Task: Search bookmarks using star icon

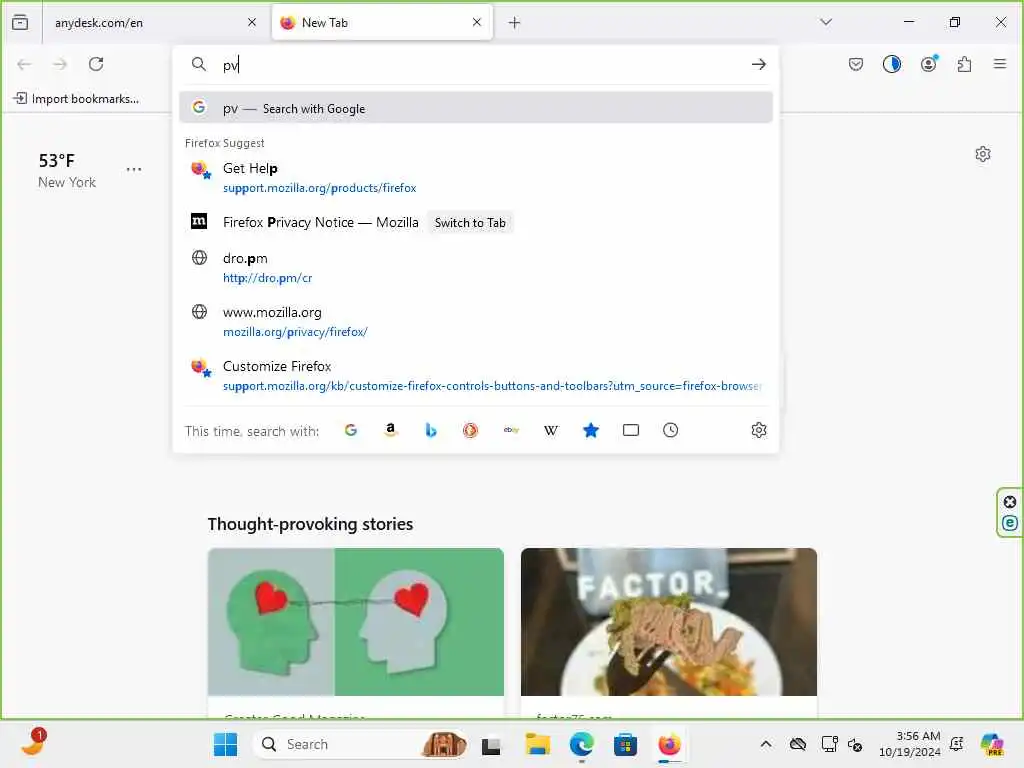Action: (590, 430)
